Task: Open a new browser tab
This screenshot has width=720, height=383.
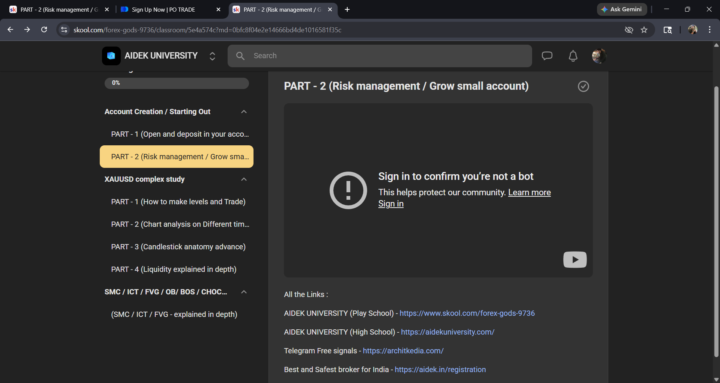Action: coord(347,9)
